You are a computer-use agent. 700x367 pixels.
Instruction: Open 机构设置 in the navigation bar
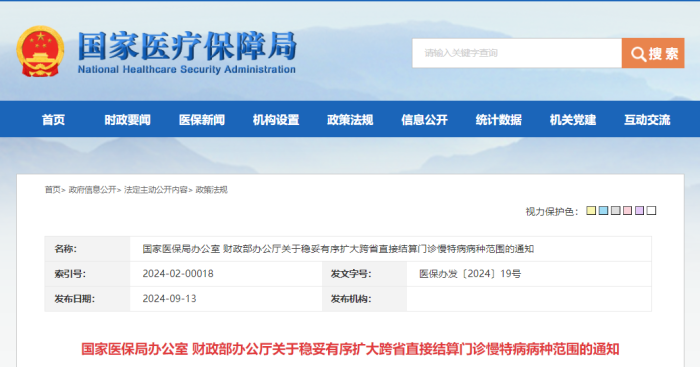point(276,120)
